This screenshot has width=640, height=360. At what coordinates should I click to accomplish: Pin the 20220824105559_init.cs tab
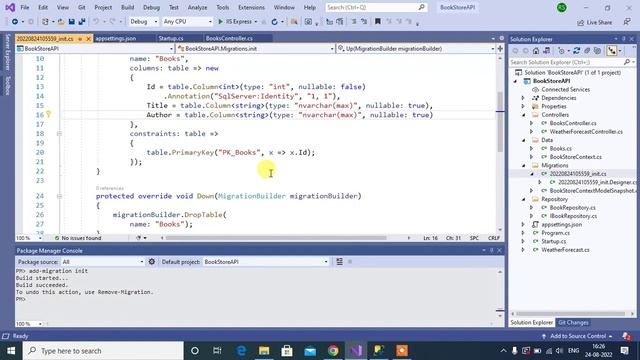point(80,38)
